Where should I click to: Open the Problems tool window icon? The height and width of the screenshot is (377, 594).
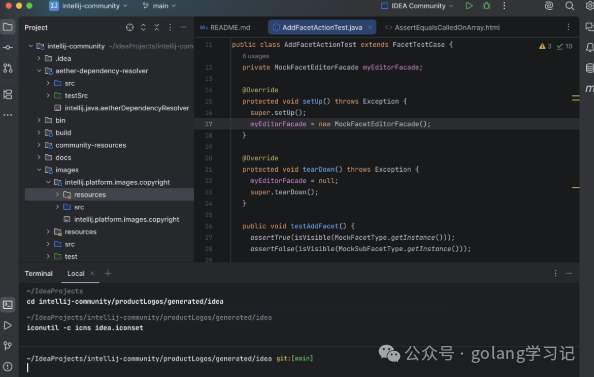coord(8,366)
